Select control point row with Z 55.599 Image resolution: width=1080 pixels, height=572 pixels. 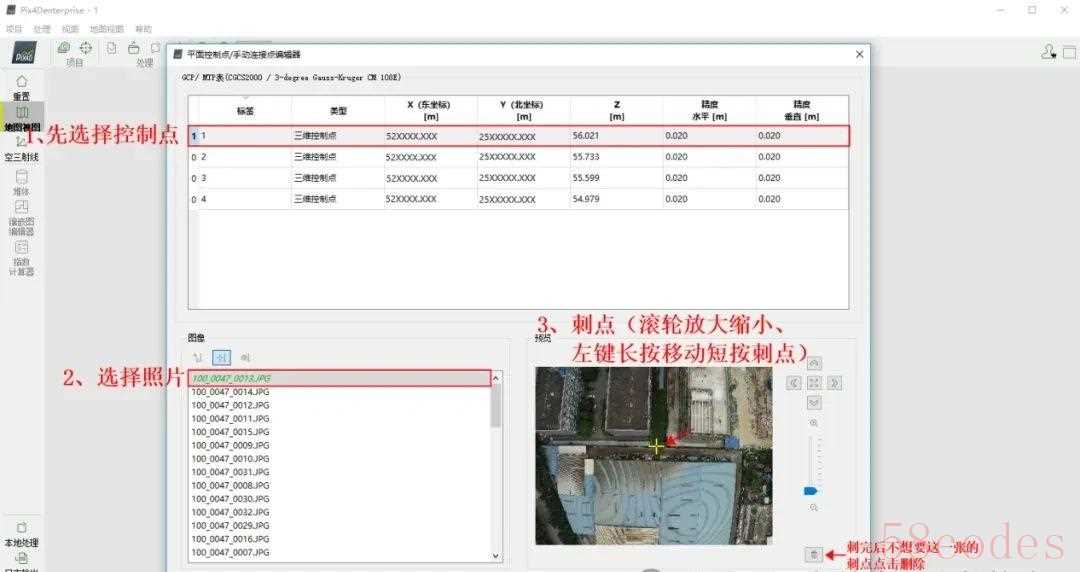pyautogui.click(x=519, y=178)
